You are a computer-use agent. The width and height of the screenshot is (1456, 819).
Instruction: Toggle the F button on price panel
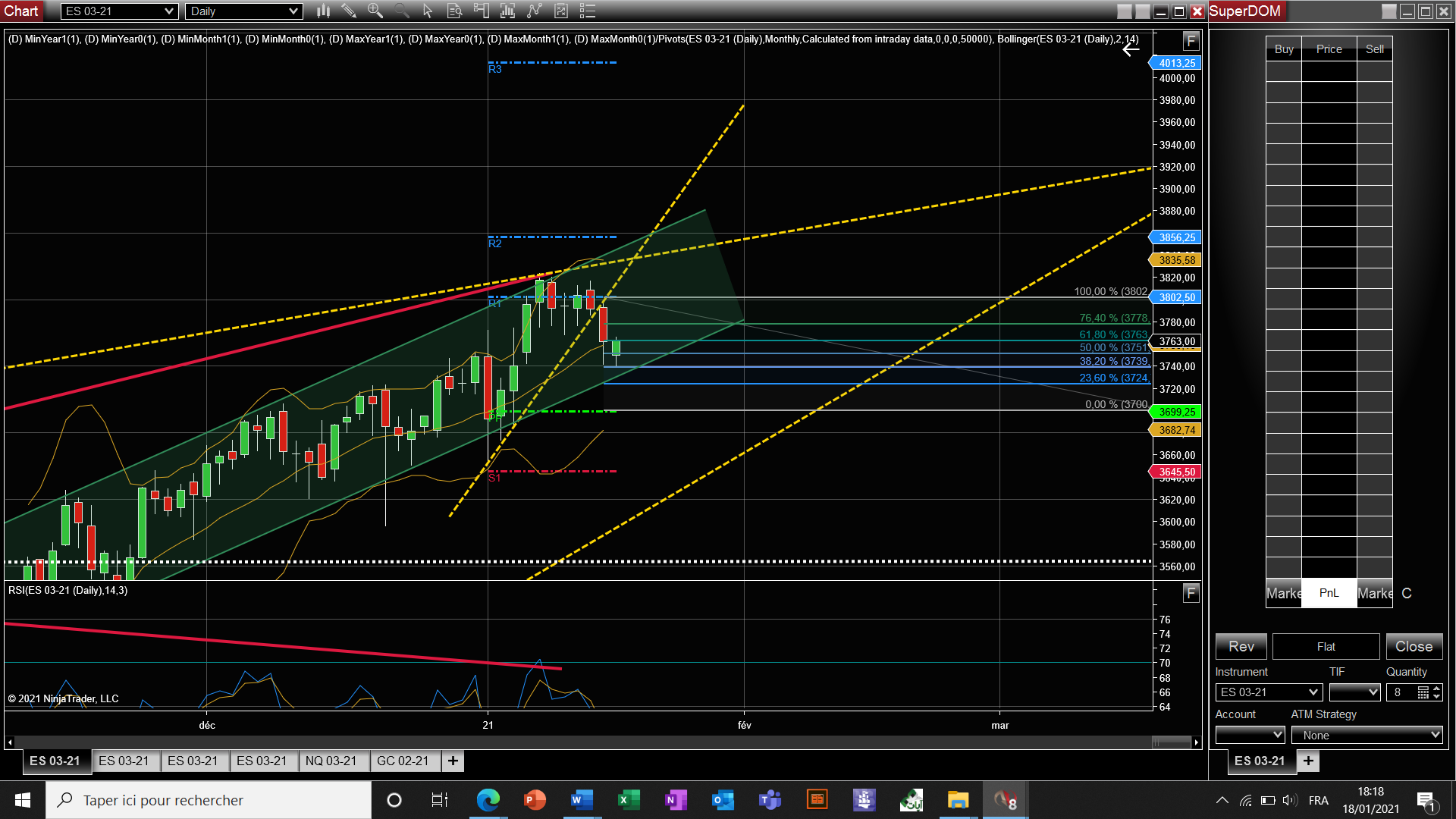pos(1191,40)
